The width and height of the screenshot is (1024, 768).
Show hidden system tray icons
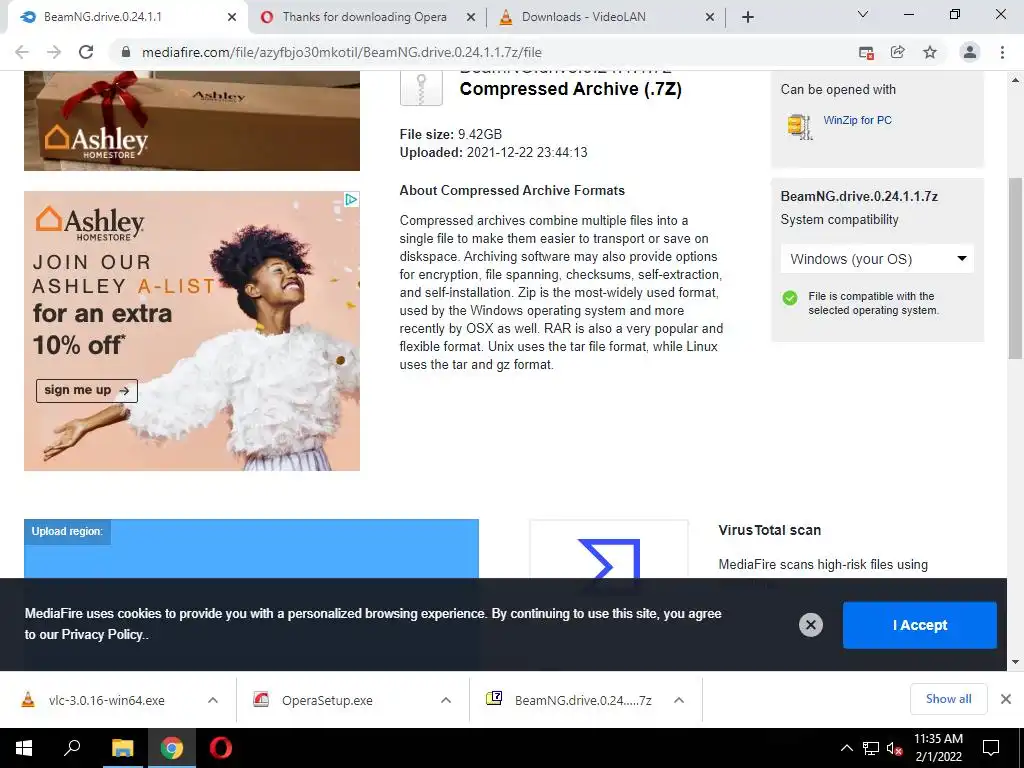click(x=846, y=748)
